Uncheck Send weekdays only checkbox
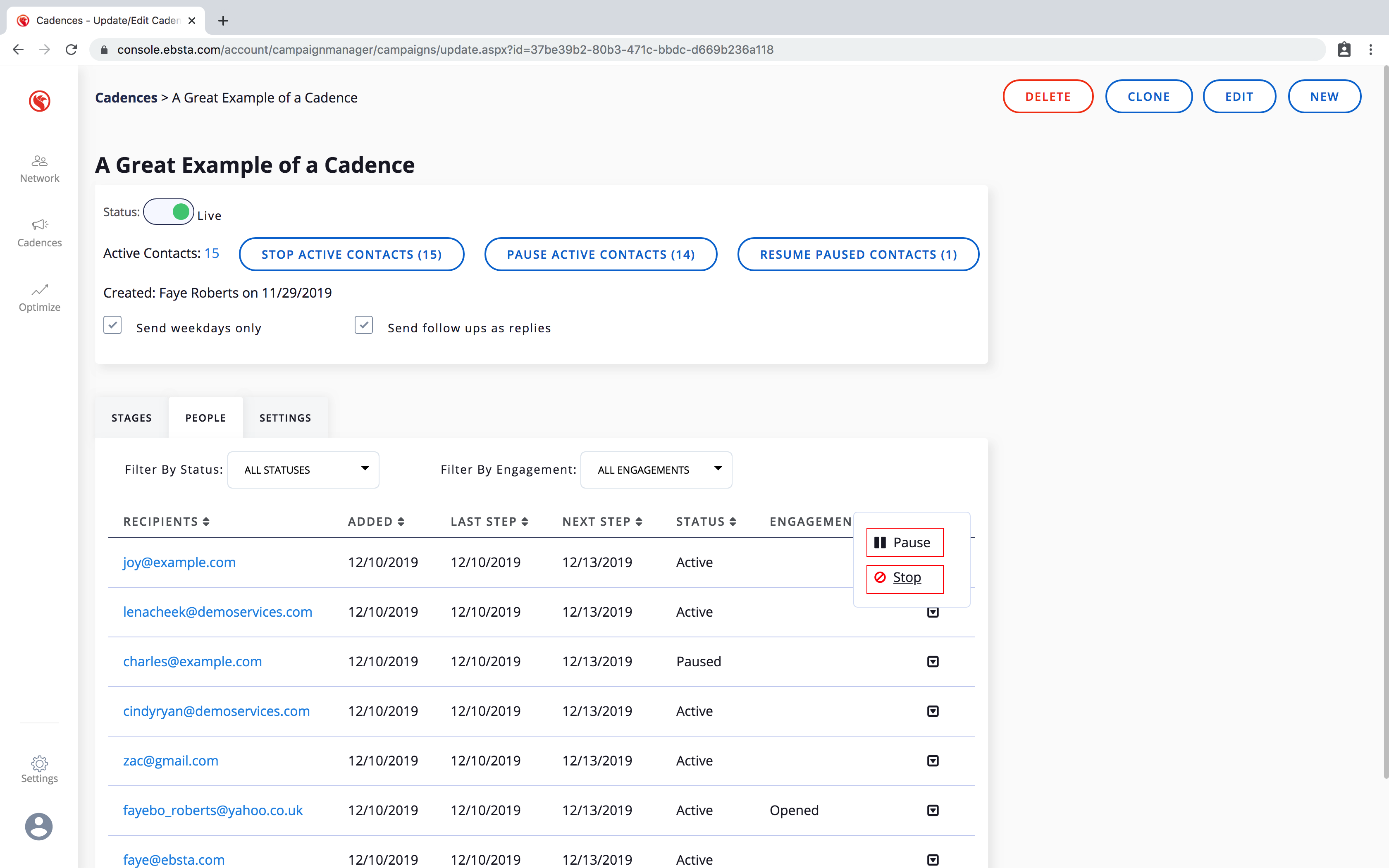1389x868 pixels. [112, 325]
